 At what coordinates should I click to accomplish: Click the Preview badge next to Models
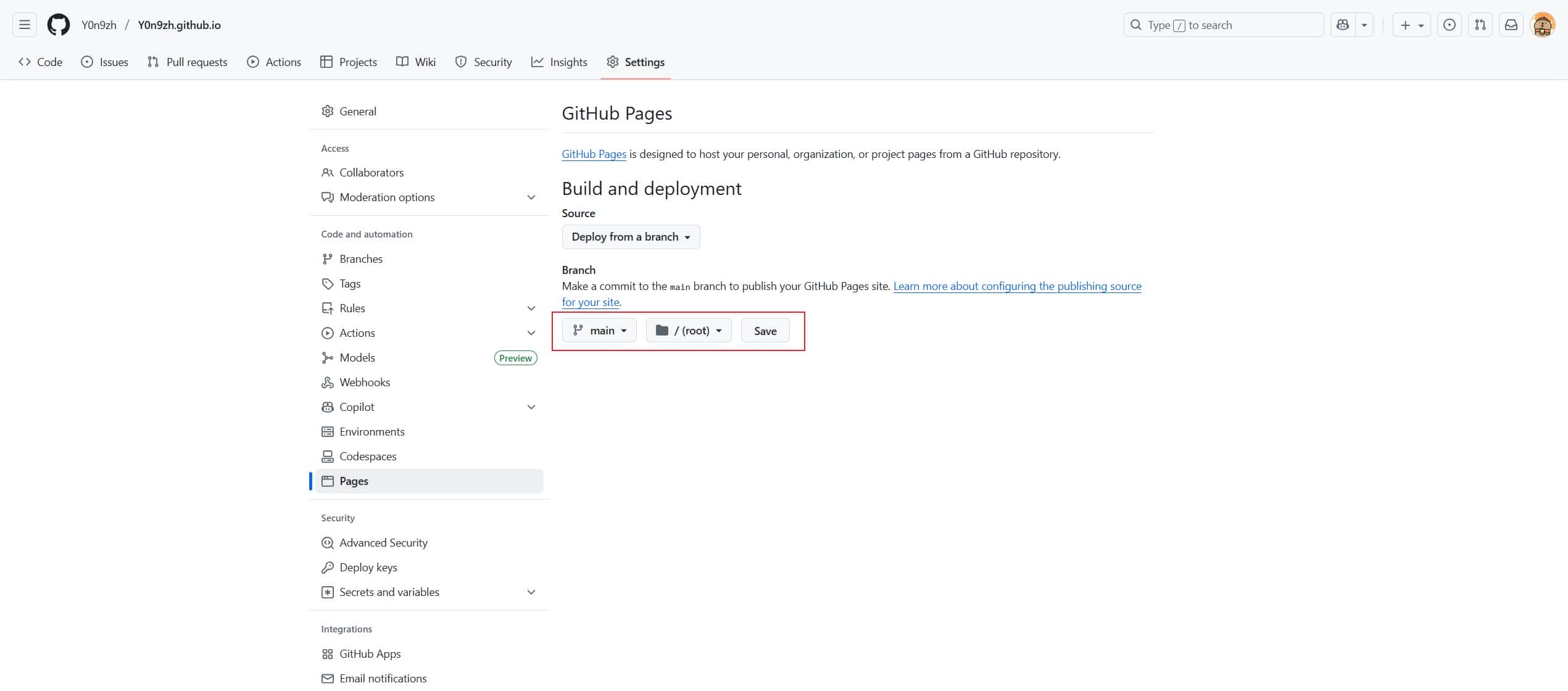(515, 358)
